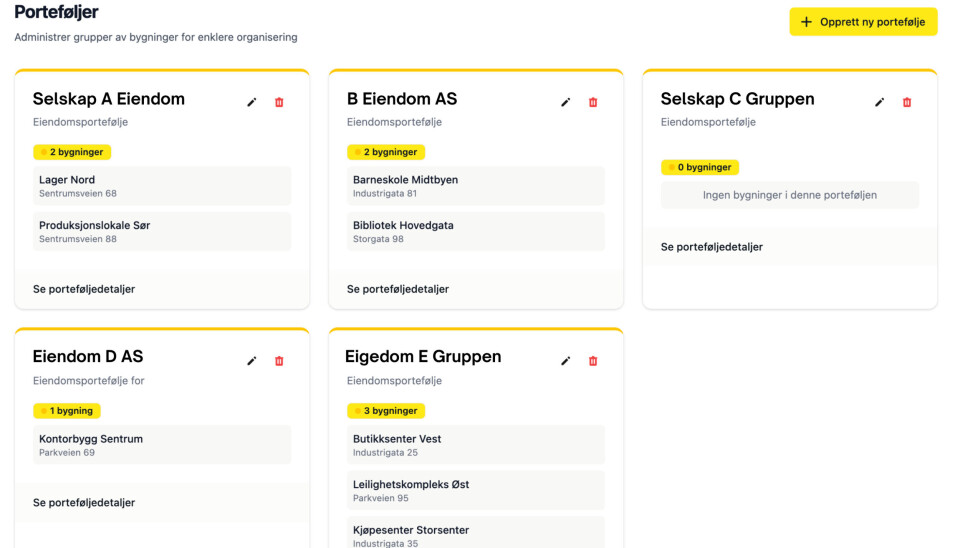This screenshot has width=960, height=548.
Task: Delete the Selskap C Gruppen portfolio
Action: point(907,102)
